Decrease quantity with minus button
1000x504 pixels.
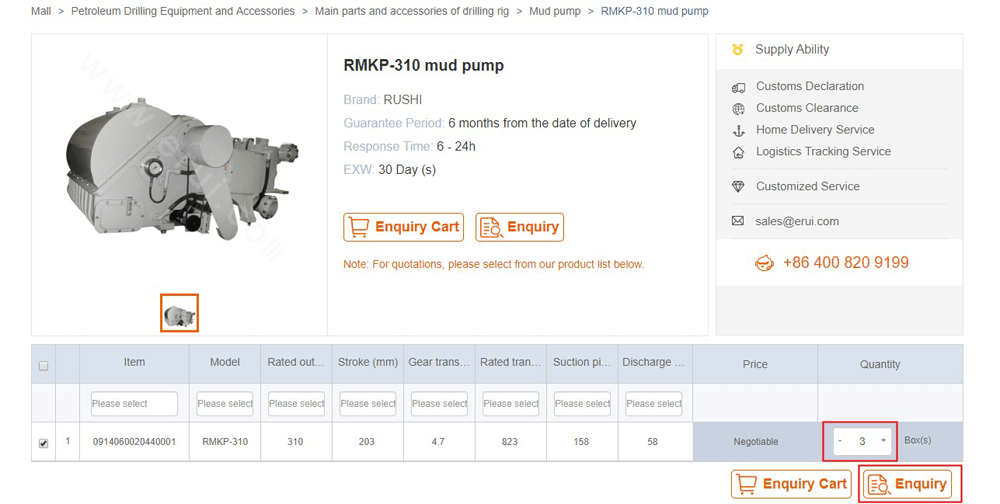point(840,441)
